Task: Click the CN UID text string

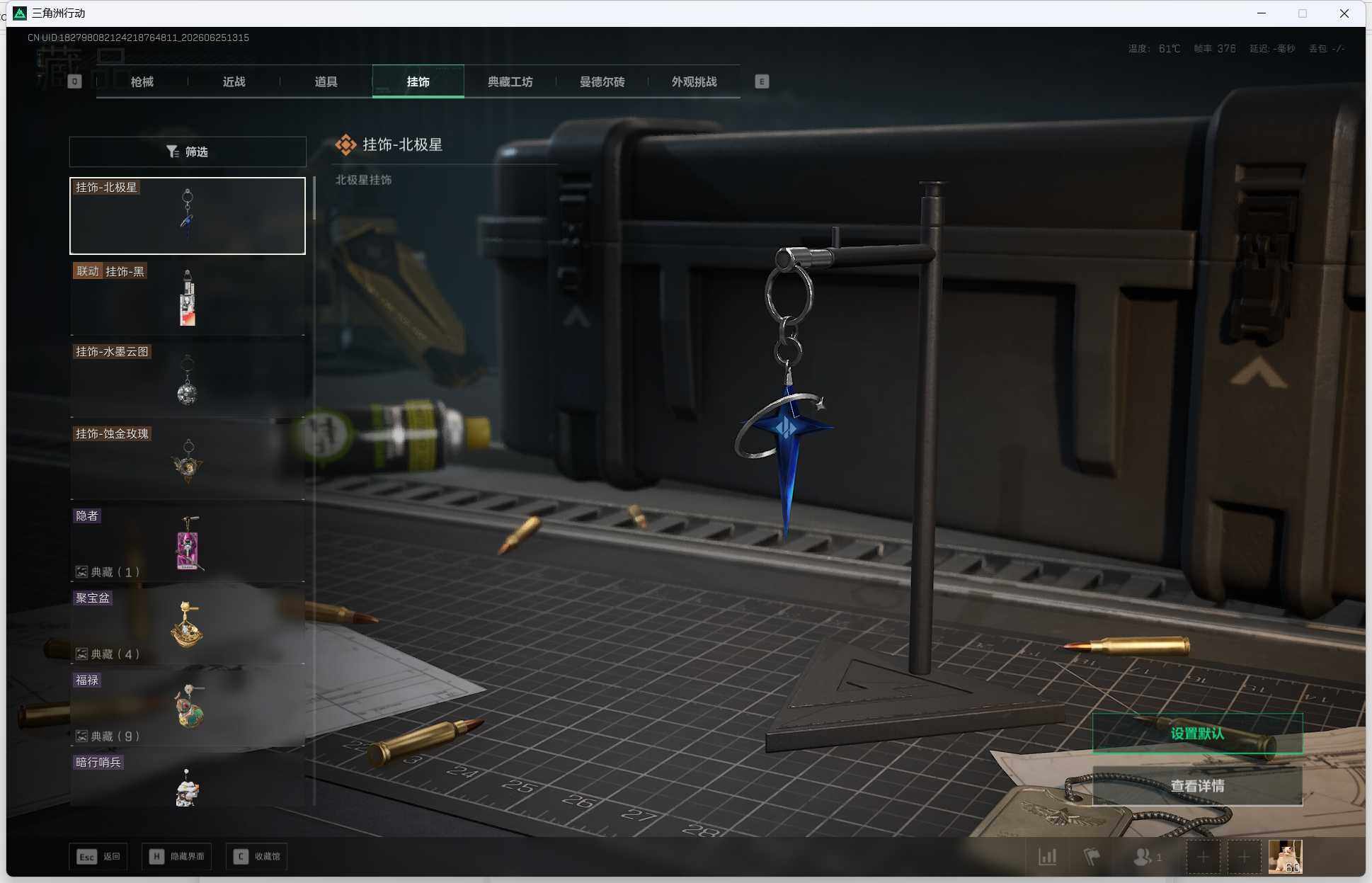Action: [x=138, y=38]
